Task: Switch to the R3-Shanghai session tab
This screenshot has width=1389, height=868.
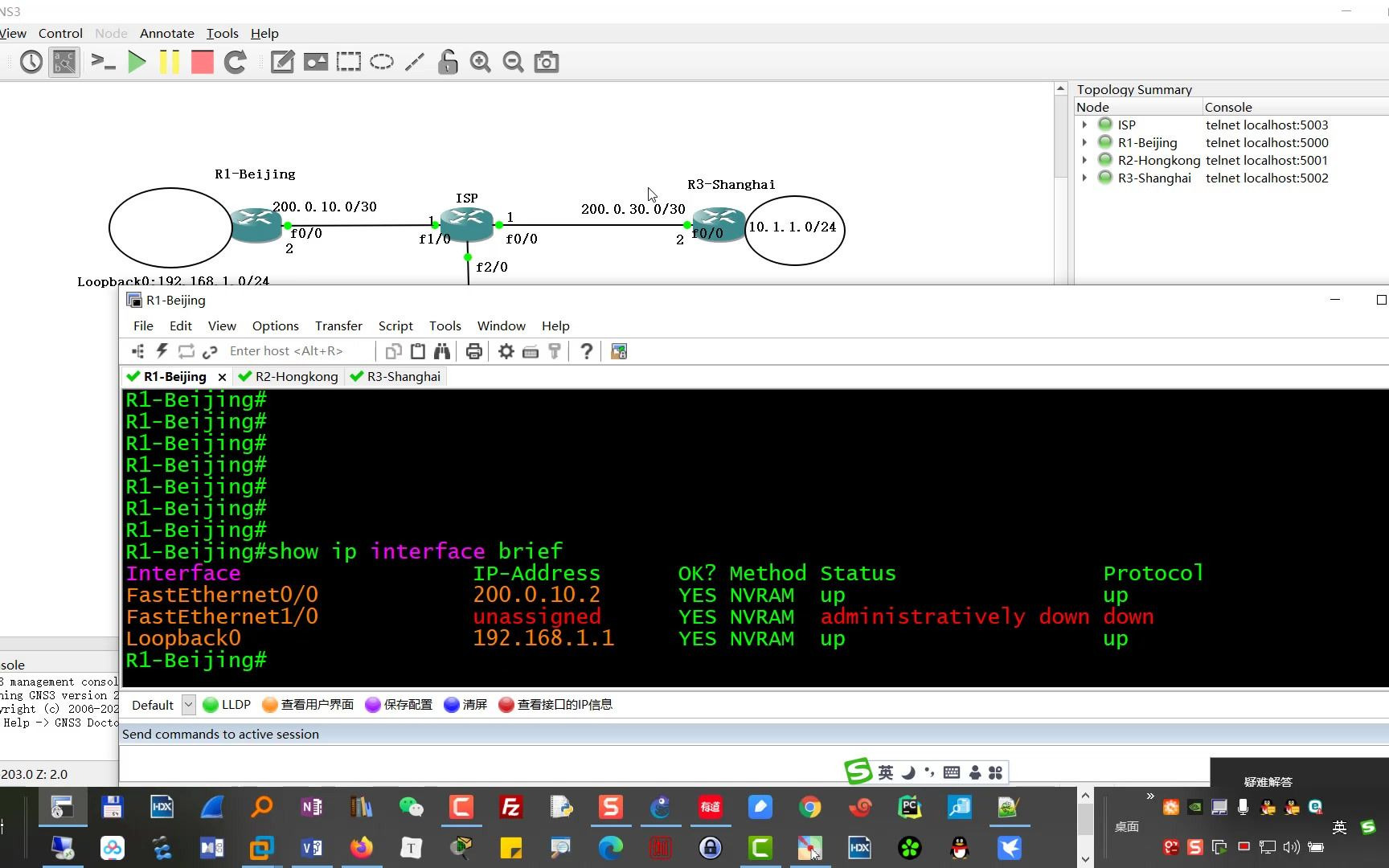Action: pyautogui.click(x=396, y=376)
